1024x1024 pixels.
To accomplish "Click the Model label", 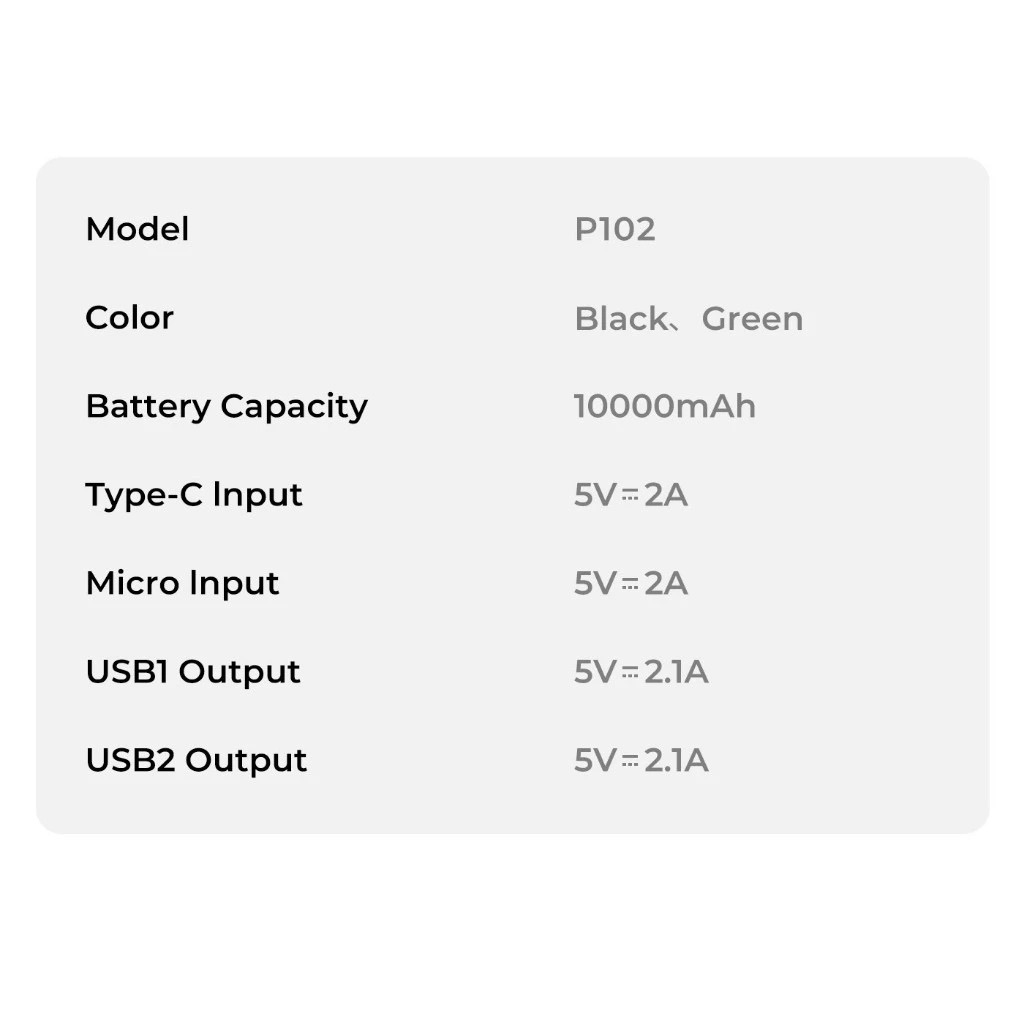I will pos(137,229).
